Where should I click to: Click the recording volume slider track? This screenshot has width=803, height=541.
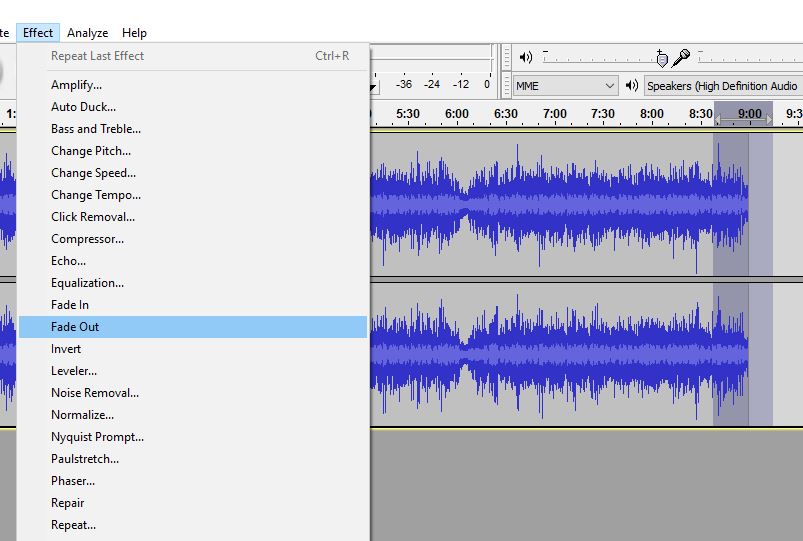(x=750, y=58)
